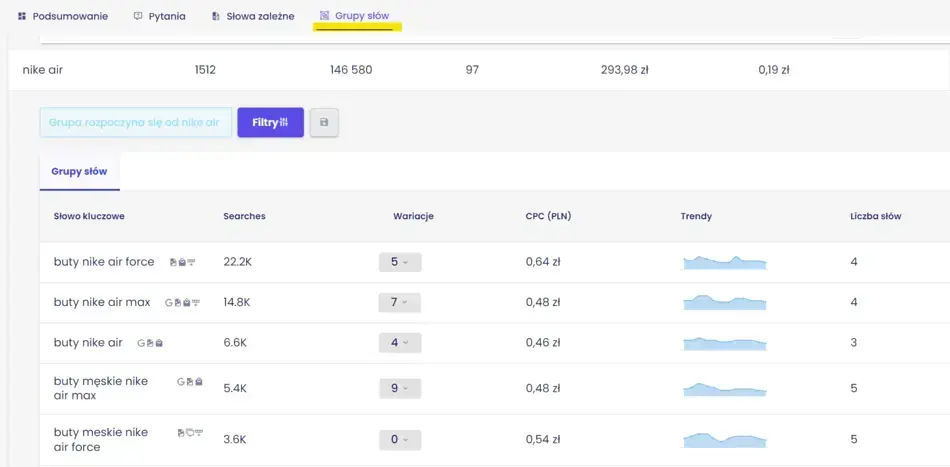The width and height of the screenshot is (950, 467).
Task: Sort by the Searches column header
Action: pyautogui.click(x=244, y=216)
